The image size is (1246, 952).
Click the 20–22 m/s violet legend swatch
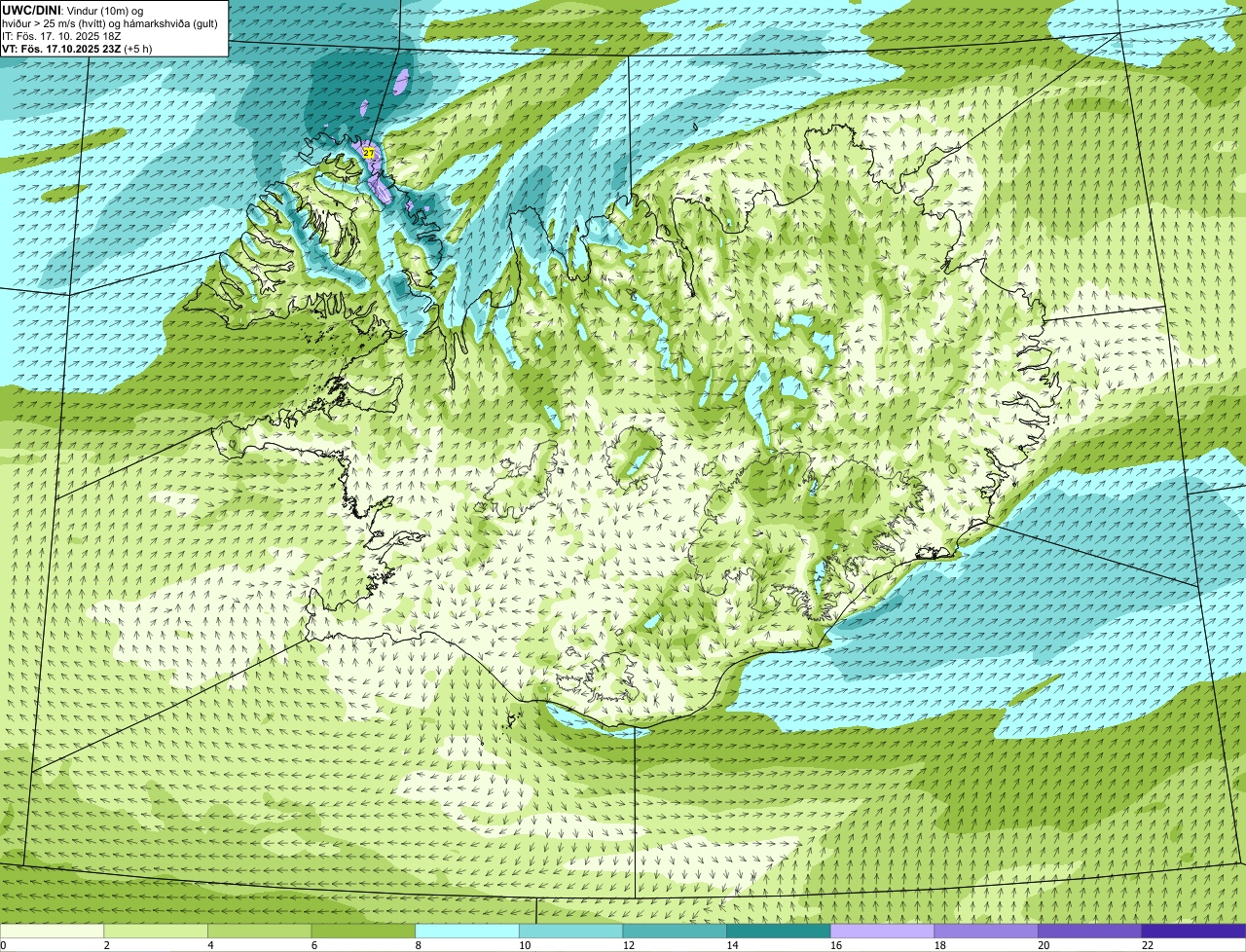tap(1090, 932)
